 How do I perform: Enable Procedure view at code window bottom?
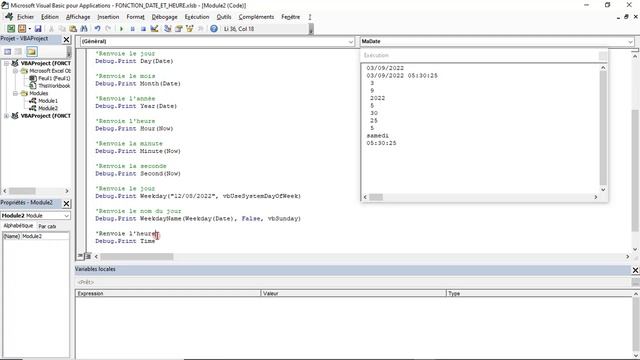pyautogui.click(x=80, y=256)
